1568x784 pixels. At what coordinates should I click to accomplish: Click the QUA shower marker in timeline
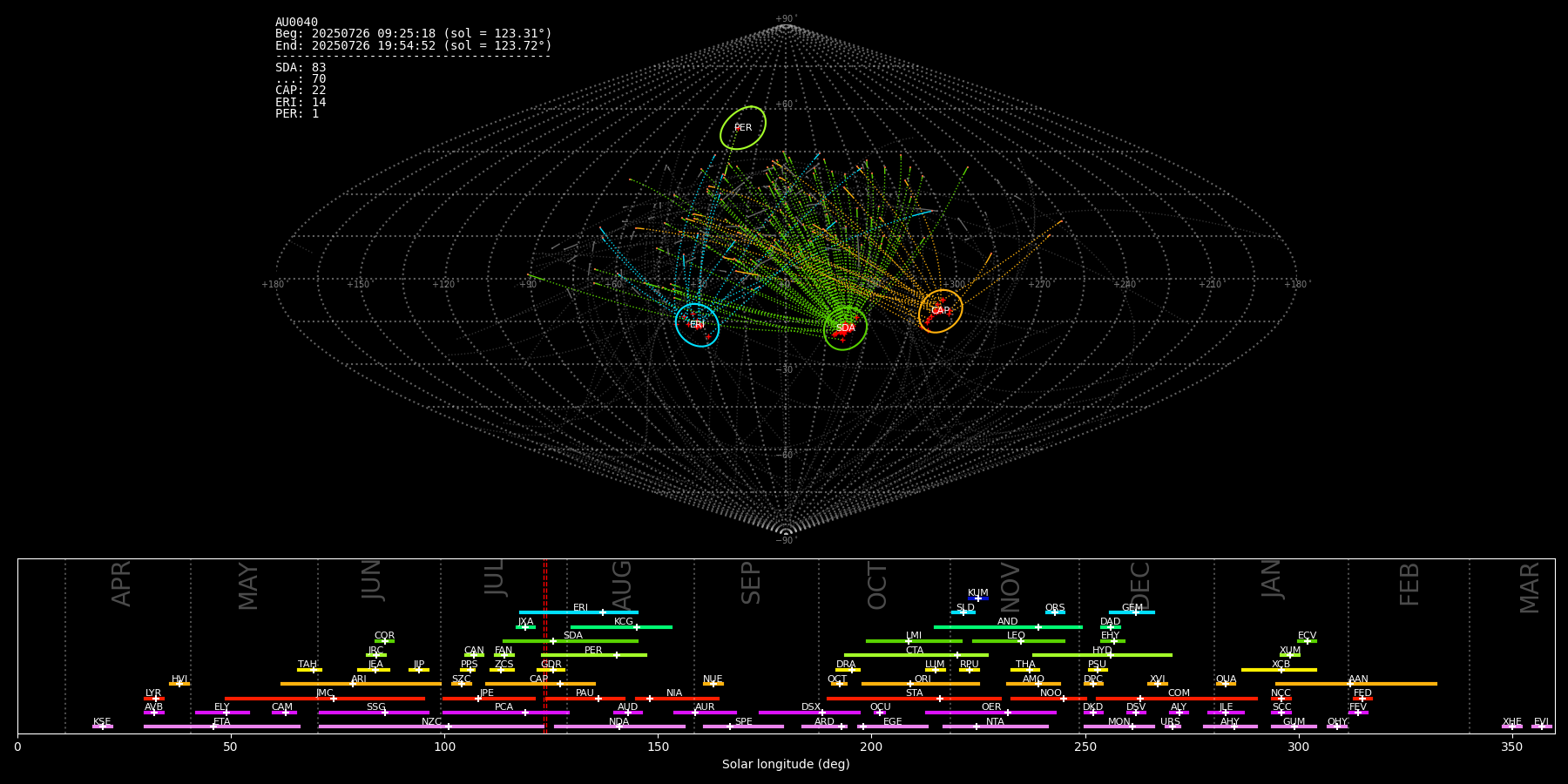(x=1226, y=684)
